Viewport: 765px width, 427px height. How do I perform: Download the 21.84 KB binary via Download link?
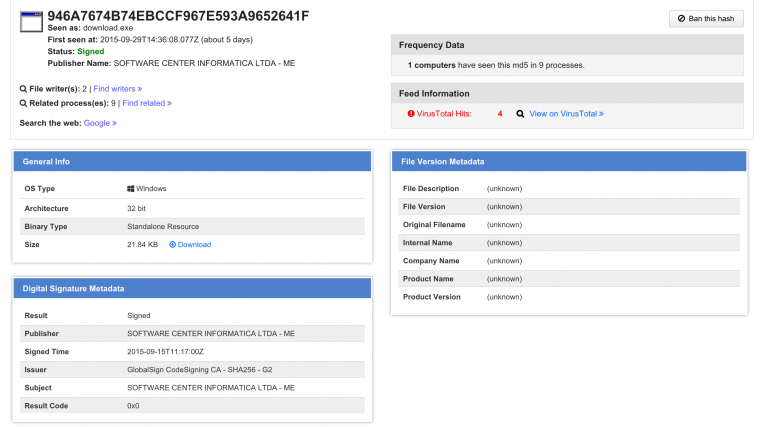[x=194, y=244]
